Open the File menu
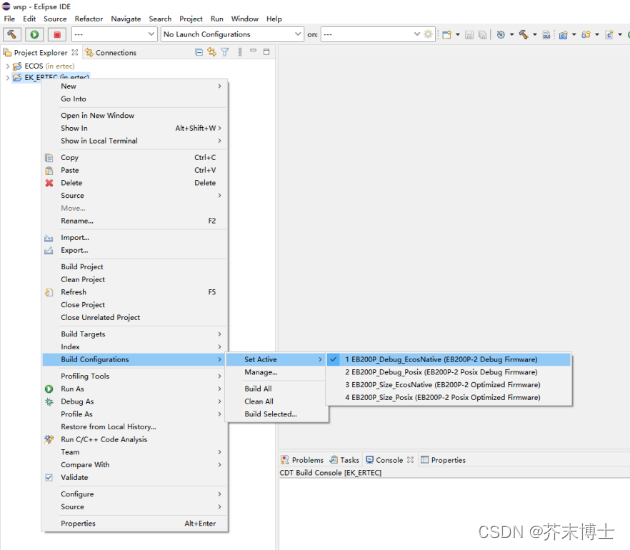Screen dimensions: 630x550 pos(9,19)
